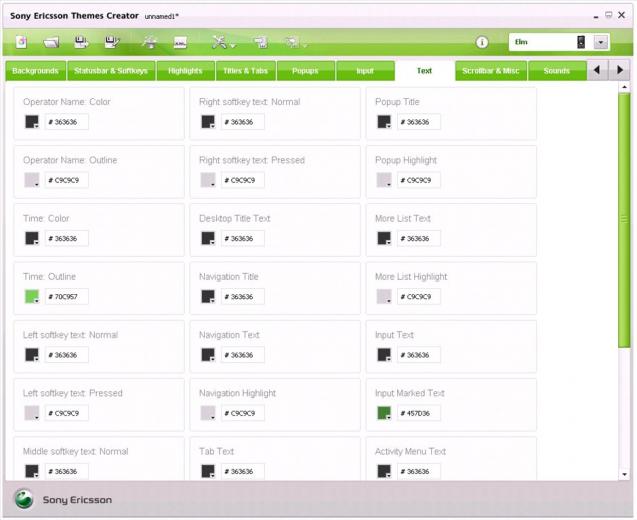Click the round info icon
Viewport: 637px width, 520px height.
coord(482,42)
